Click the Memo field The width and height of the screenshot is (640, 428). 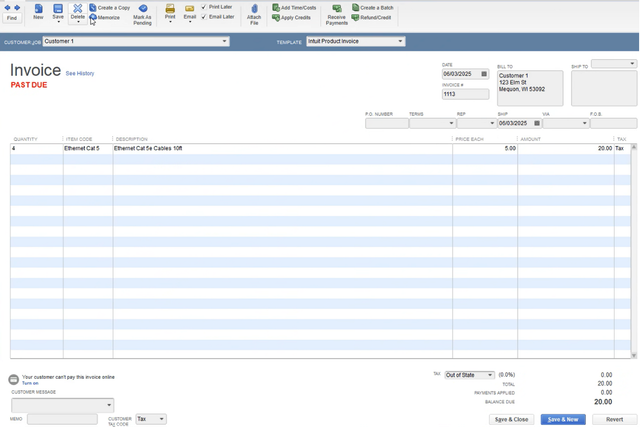coord(62,419)
